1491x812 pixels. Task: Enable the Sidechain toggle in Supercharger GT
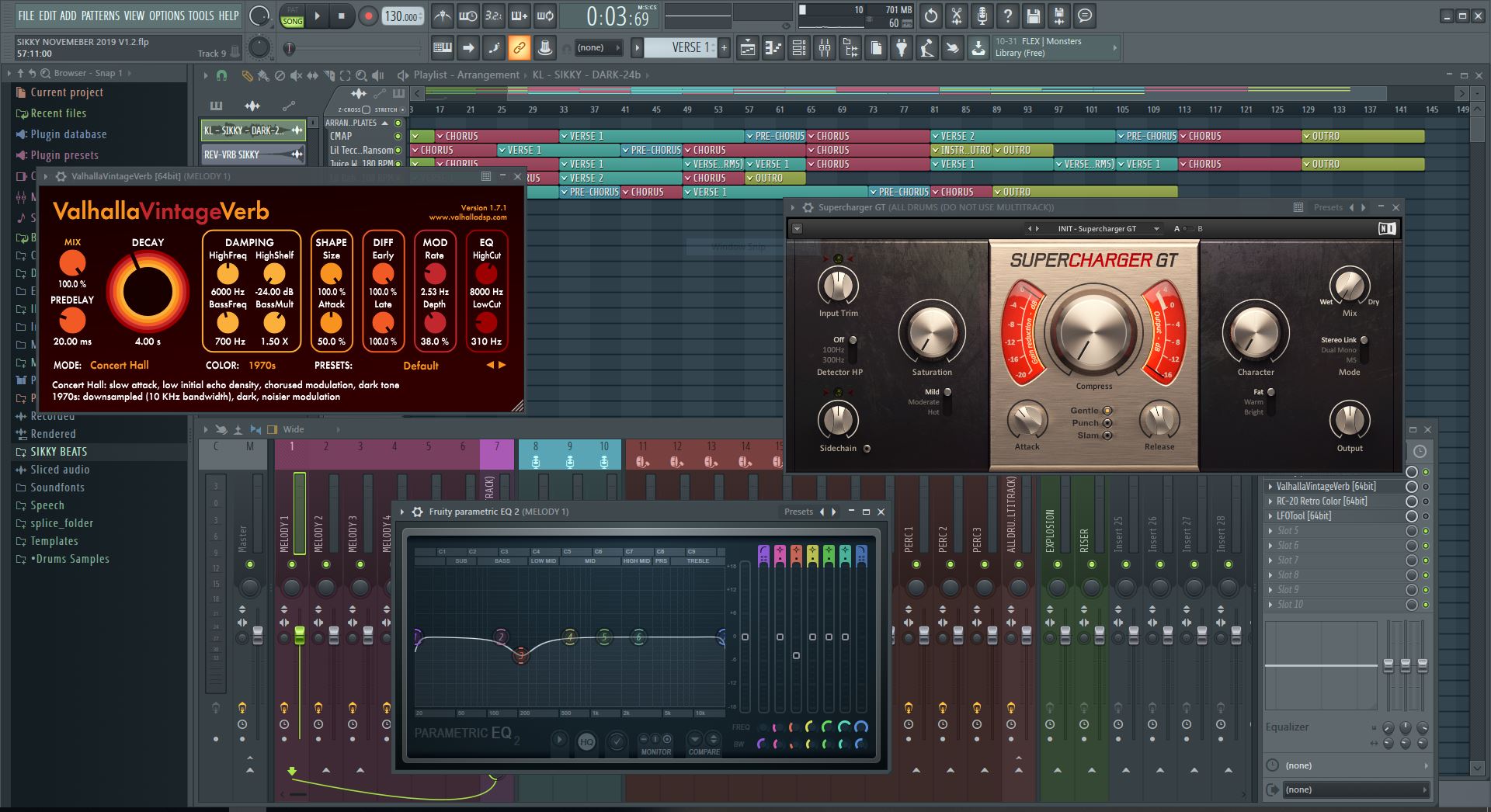pos(867,449)
